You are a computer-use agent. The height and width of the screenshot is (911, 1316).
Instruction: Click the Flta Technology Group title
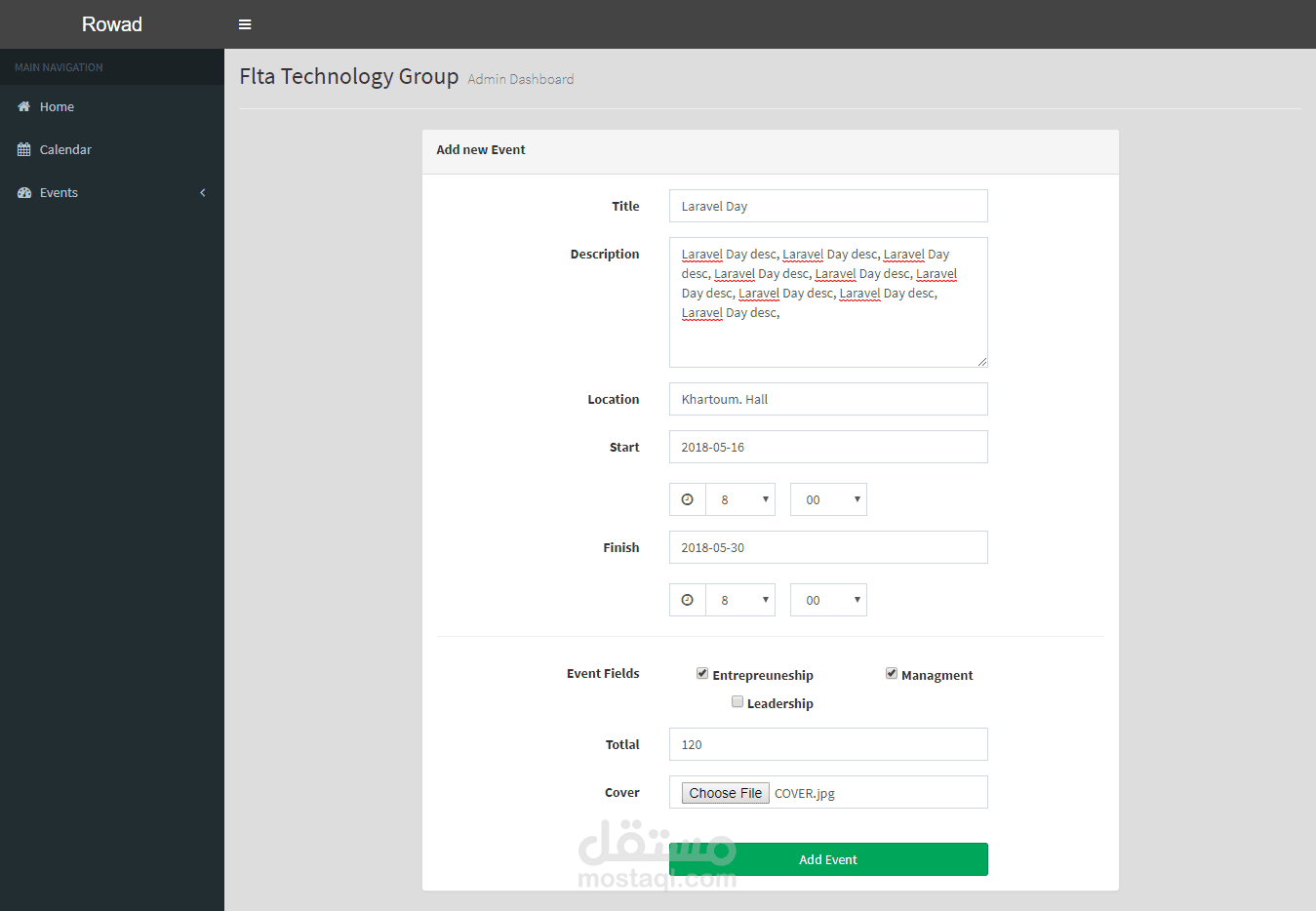click(349, 76)
